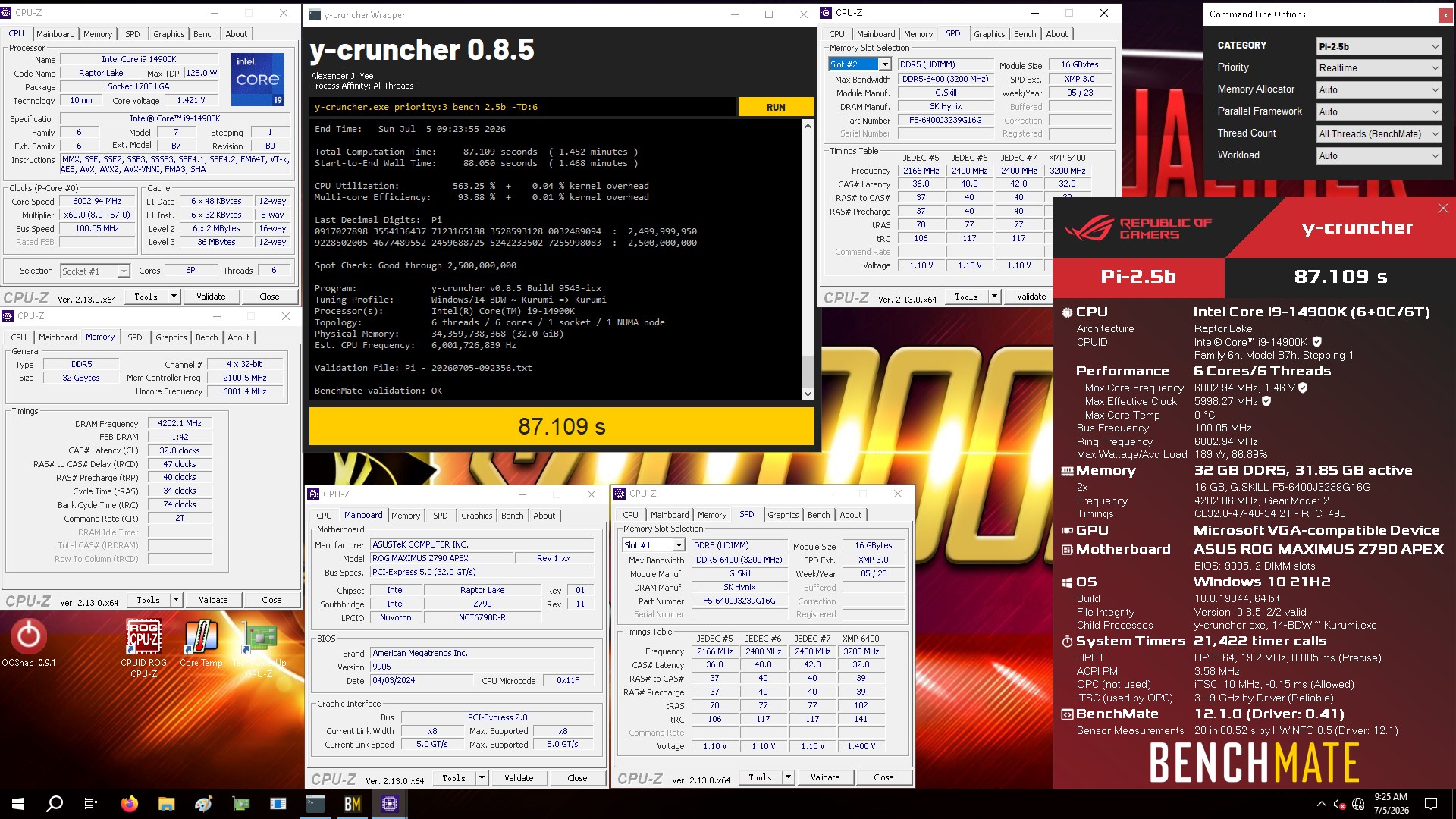
Task: Click Close in CPU-Z Memory window
Action: (271, 600)
